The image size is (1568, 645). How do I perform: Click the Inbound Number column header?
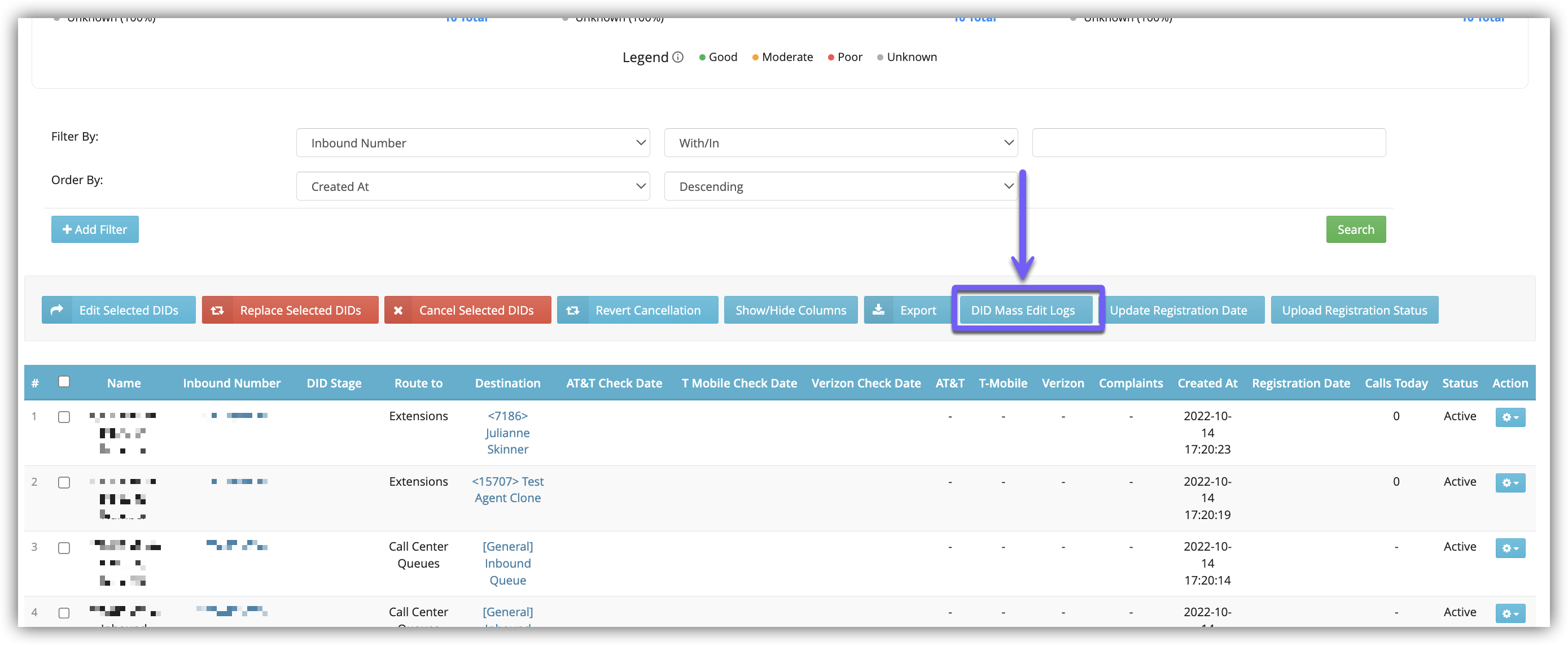coord(231,383)
